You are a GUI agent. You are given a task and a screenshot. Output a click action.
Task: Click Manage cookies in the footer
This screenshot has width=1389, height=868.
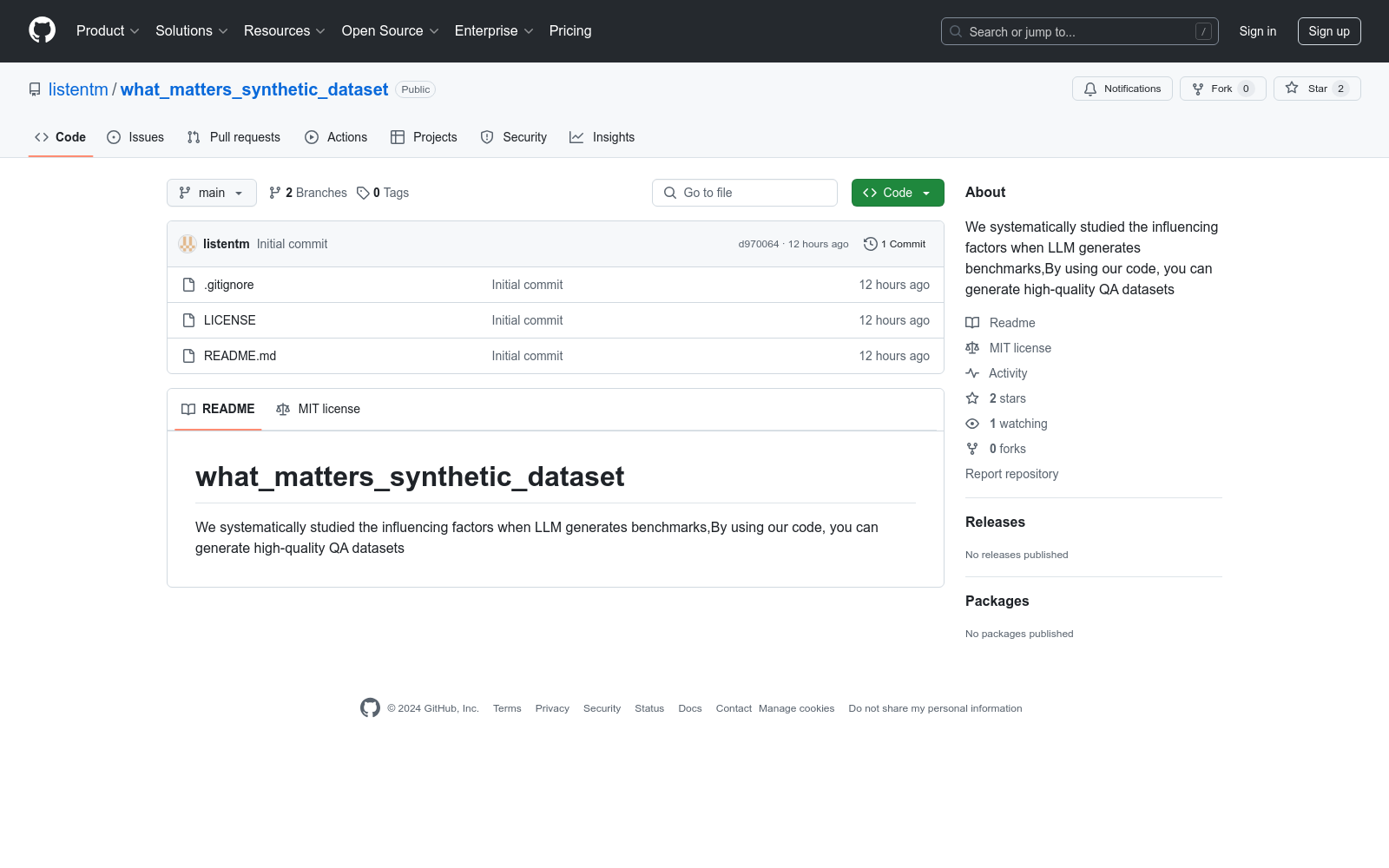(x=796, y=708)
